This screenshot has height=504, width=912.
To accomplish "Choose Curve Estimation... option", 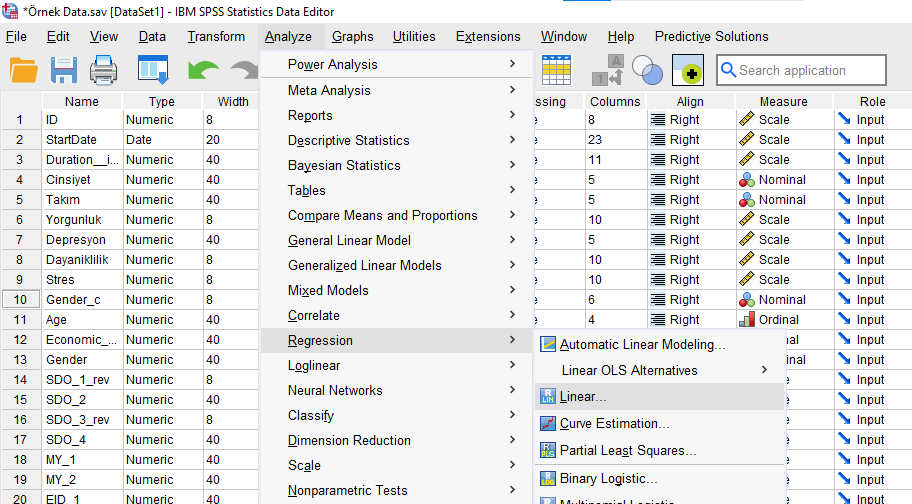I will tap(614, 423).
